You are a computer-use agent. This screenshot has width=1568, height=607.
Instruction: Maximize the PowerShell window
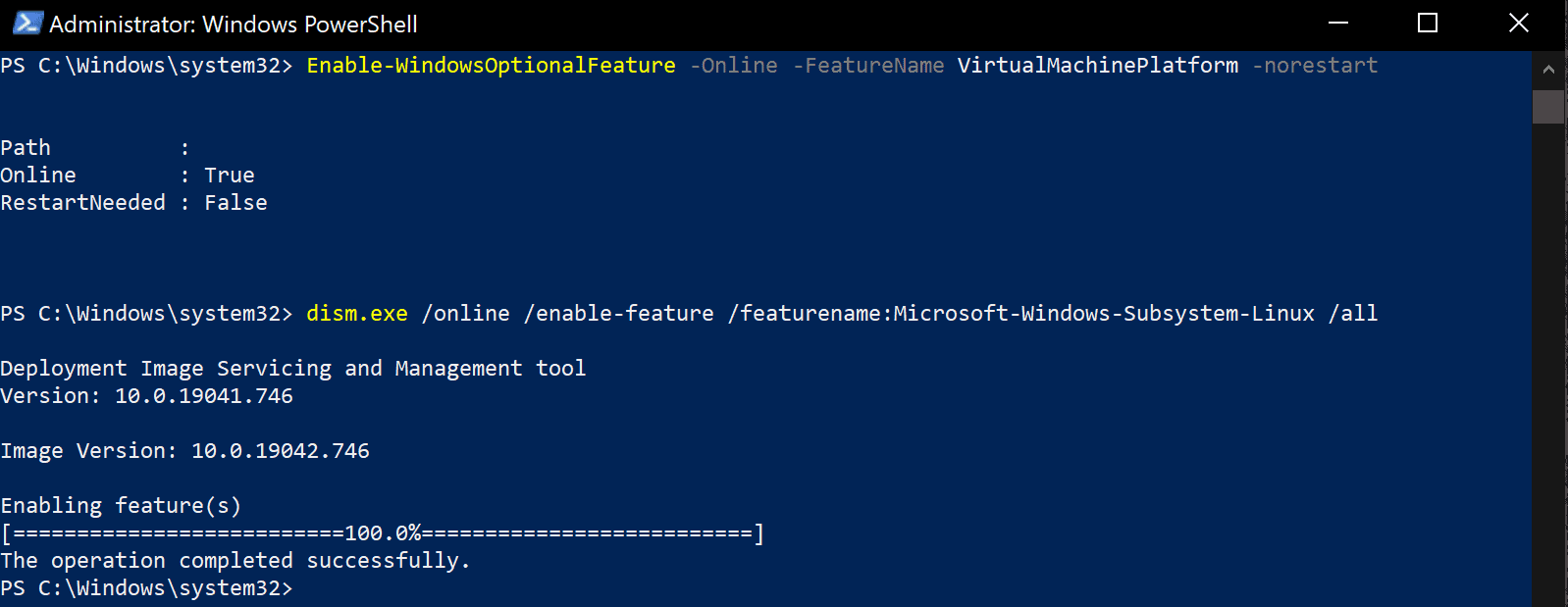[x=1428, y=23]
